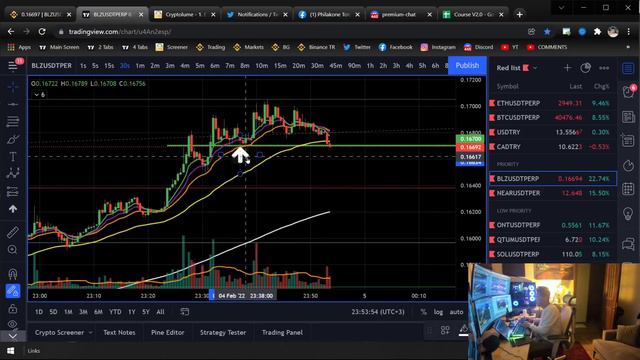
Task: Select the Text annotation tool
Action: coord(13,157)
